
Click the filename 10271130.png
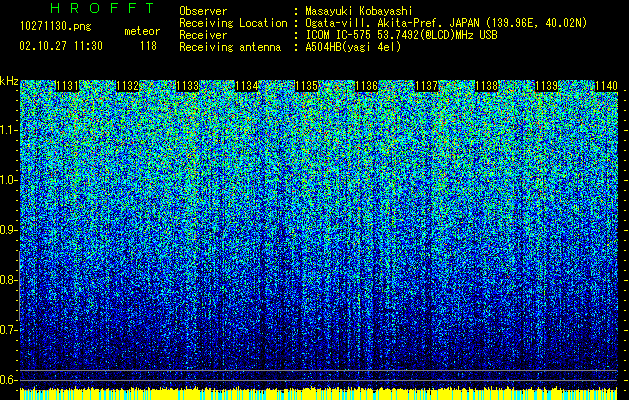55,27
